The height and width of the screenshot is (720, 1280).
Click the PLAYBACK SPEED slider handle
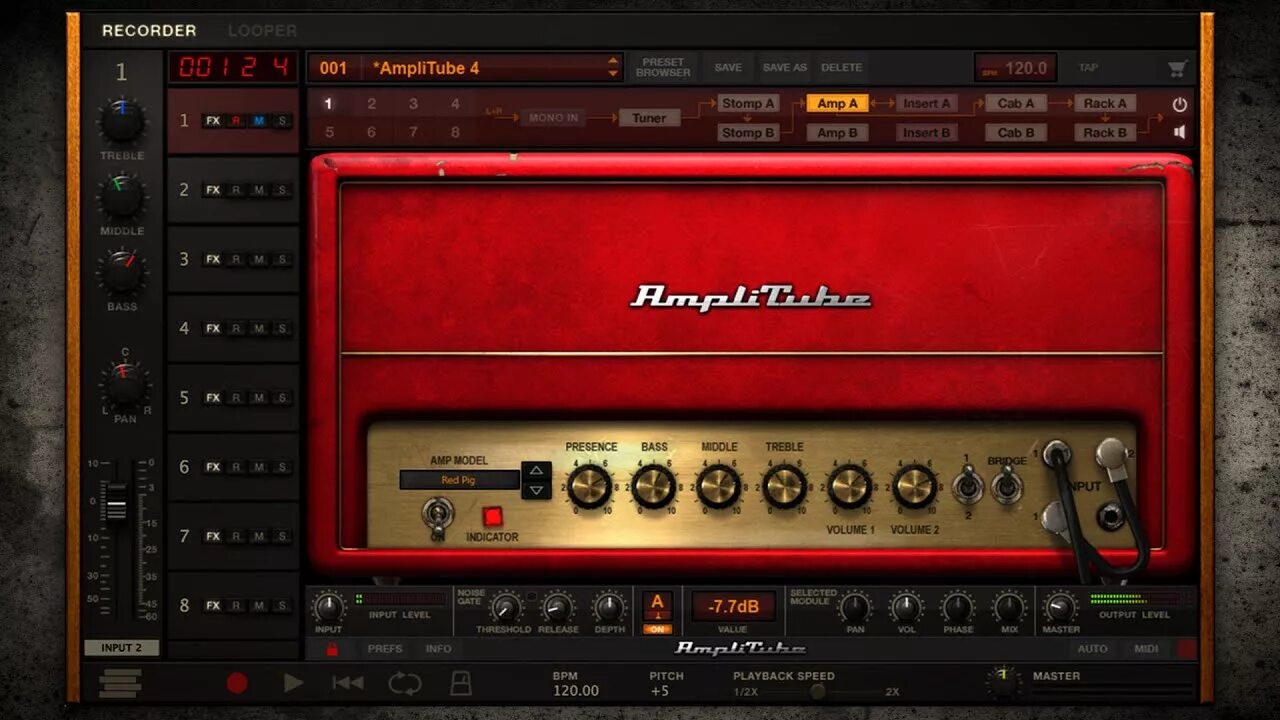click(818, 691)
